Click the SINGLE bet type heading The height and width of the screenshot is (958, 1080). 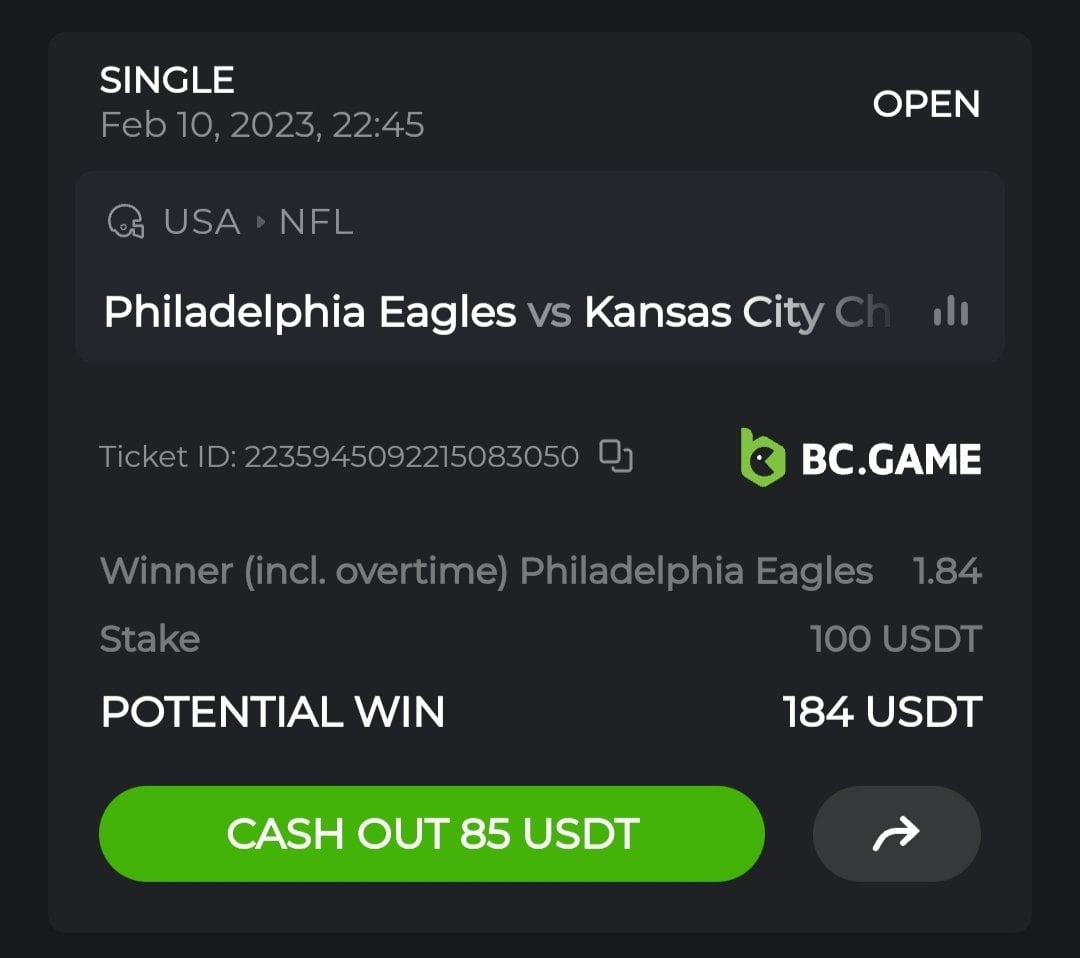(167, 80)
